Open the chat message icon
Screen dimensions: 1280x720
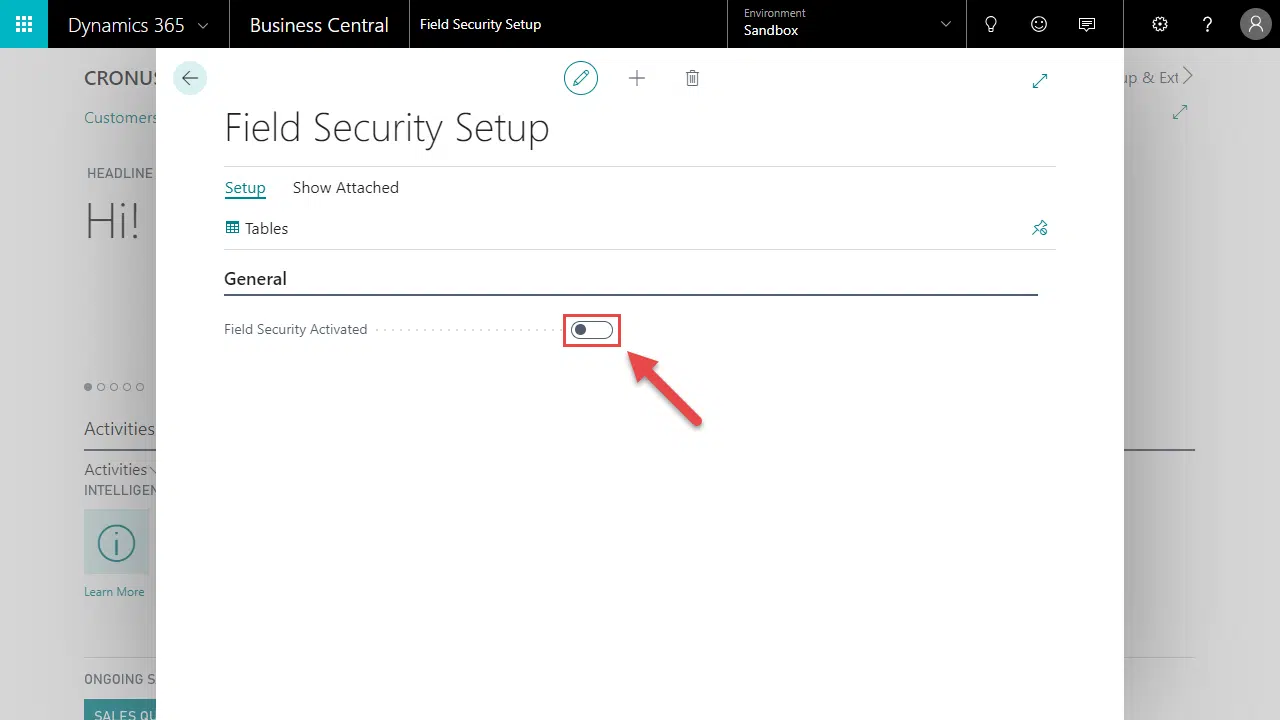click(x=1087, y=24)
